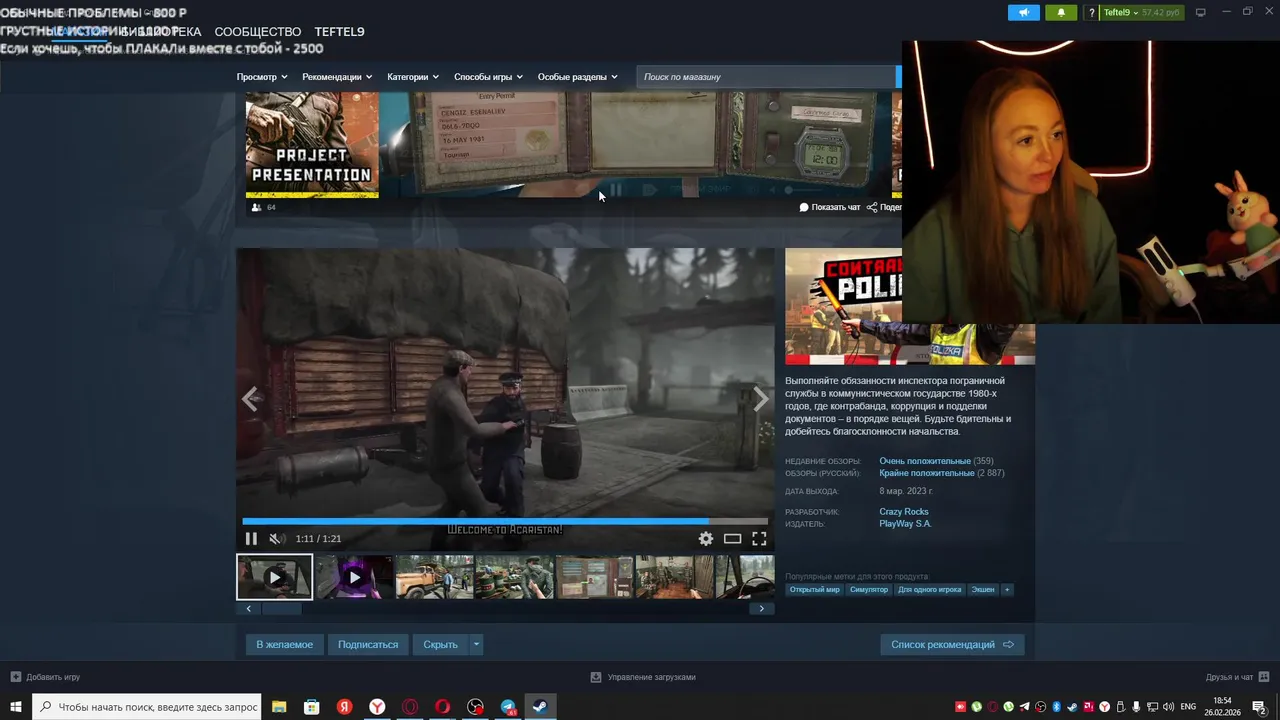The image size is (1280, 720).
Task: Open the Windows Start menu
Action: pos(16,707)
